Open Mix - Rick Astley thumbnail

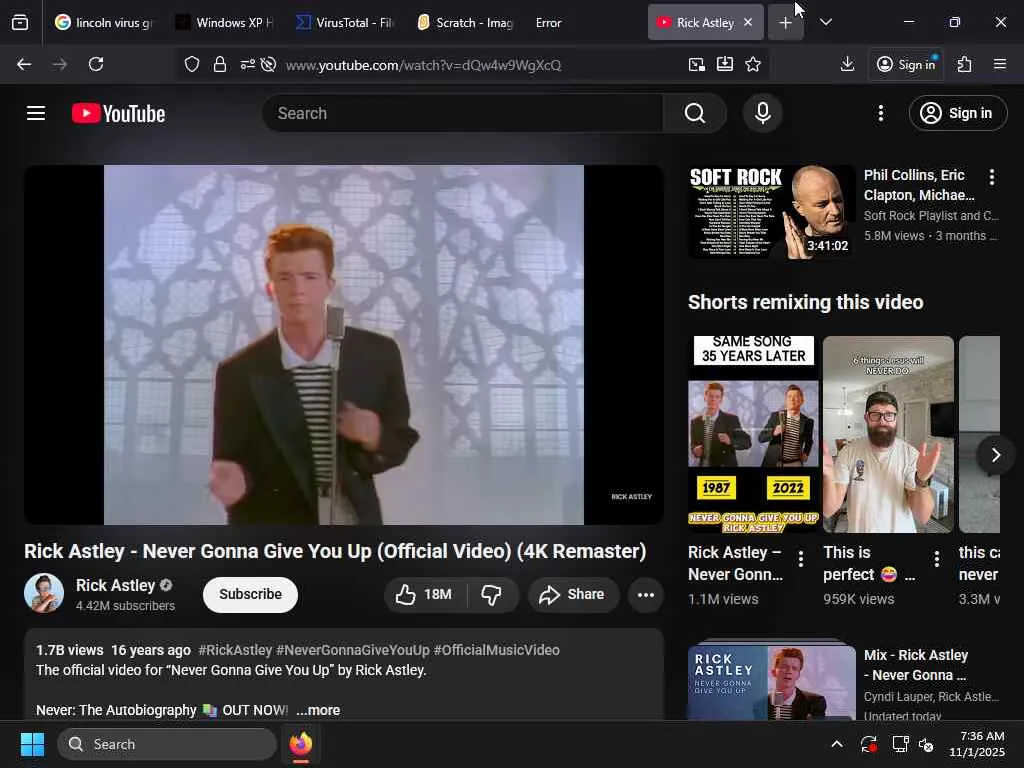point(771,682)
